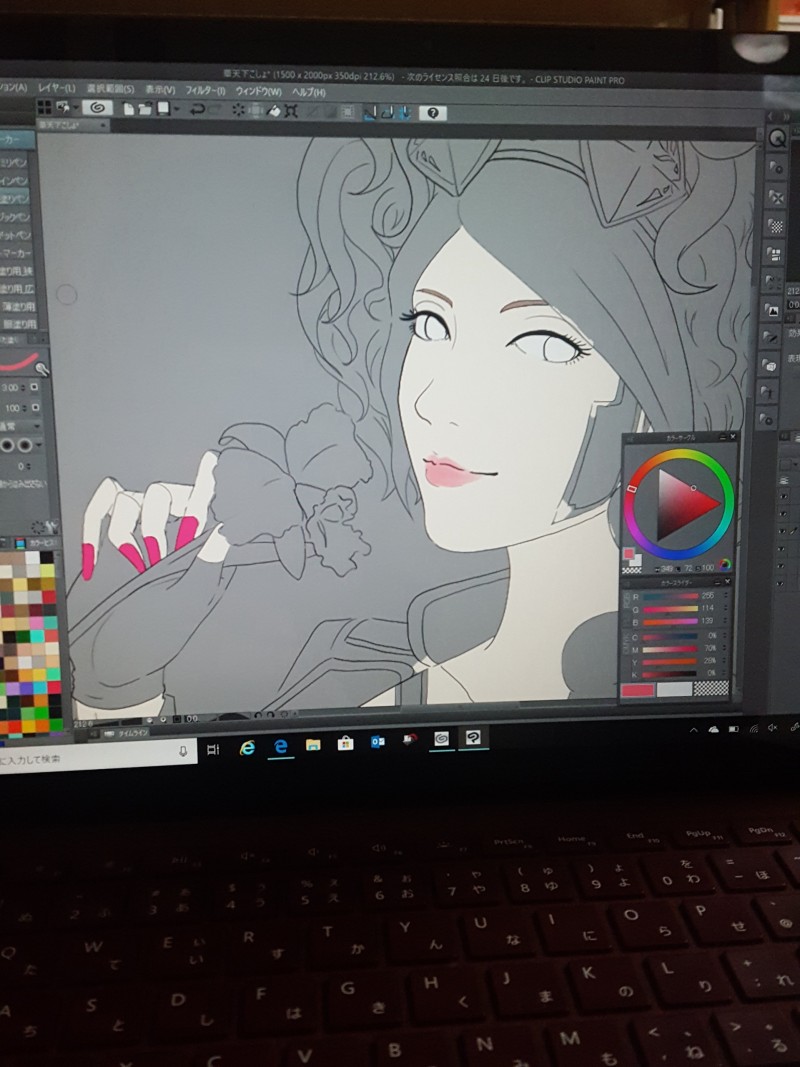This screenshot has width=800, height=1067.
Task: Click the Open file folder icon
Action: (x=145, y=108)
